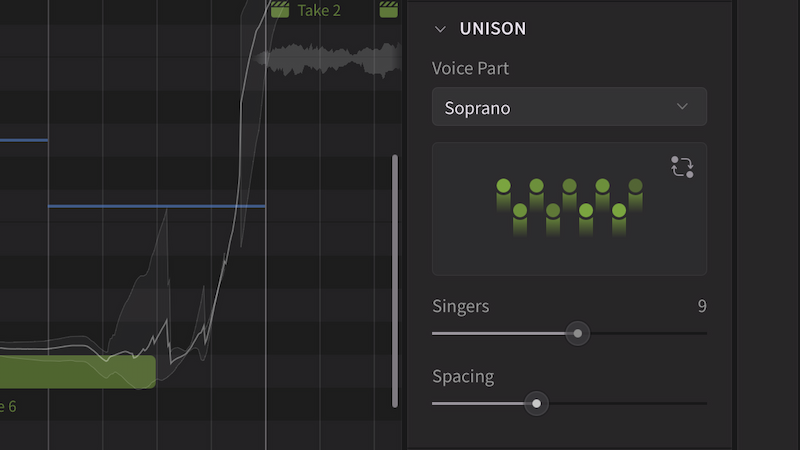Click the Singers slider handle
800x450 pixels.
pos(577,333)
